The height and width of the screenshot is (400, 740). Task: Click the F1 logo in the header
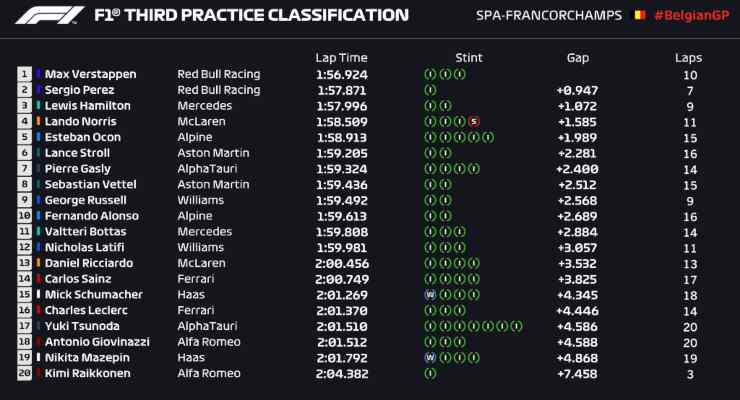49,15
